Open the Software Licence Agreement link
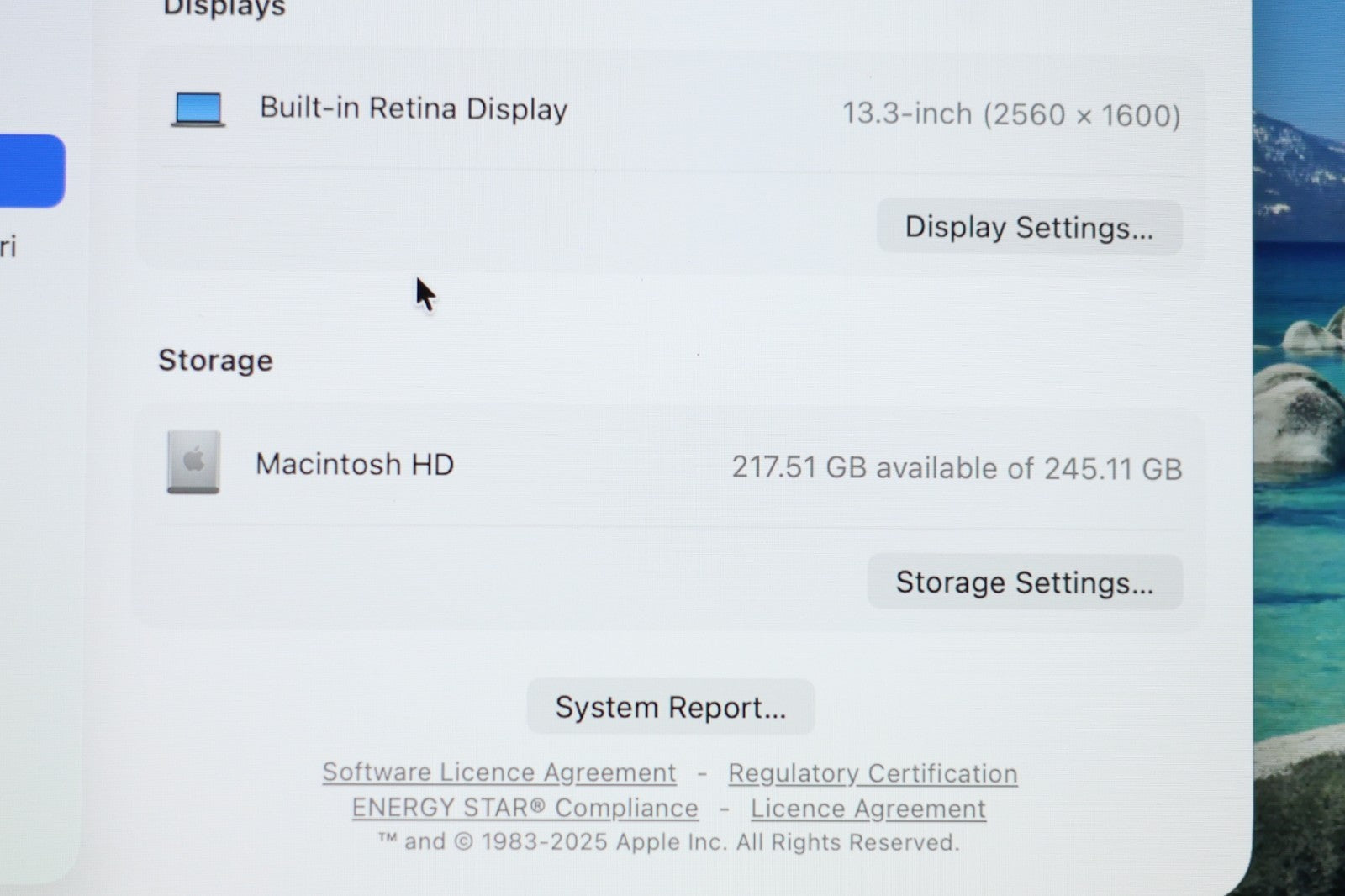Screen dimensions: 1345x896 point(498,772)
